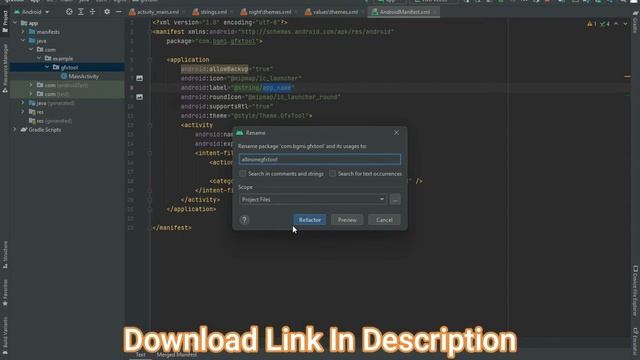Image resolution: width=640 pixels, height=360 pixels.
Task: Collapse the java folder arrow
Action: [x=23, y=41]
